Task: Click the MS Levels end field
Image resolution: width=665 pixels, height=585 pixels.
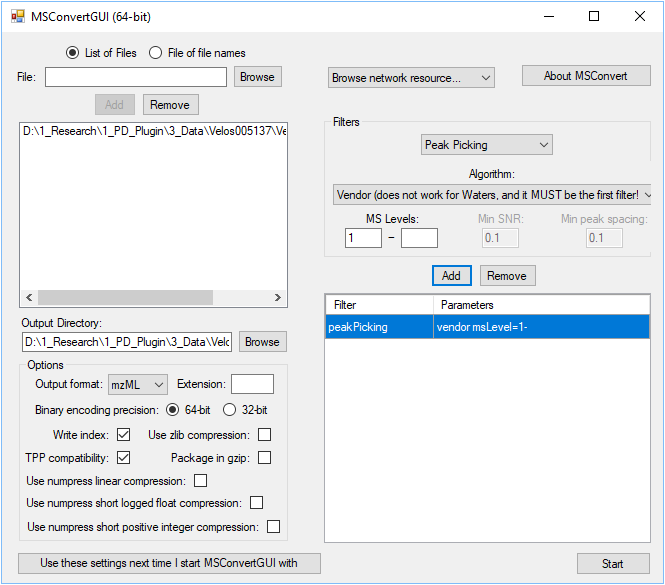Action: (419, 238)
